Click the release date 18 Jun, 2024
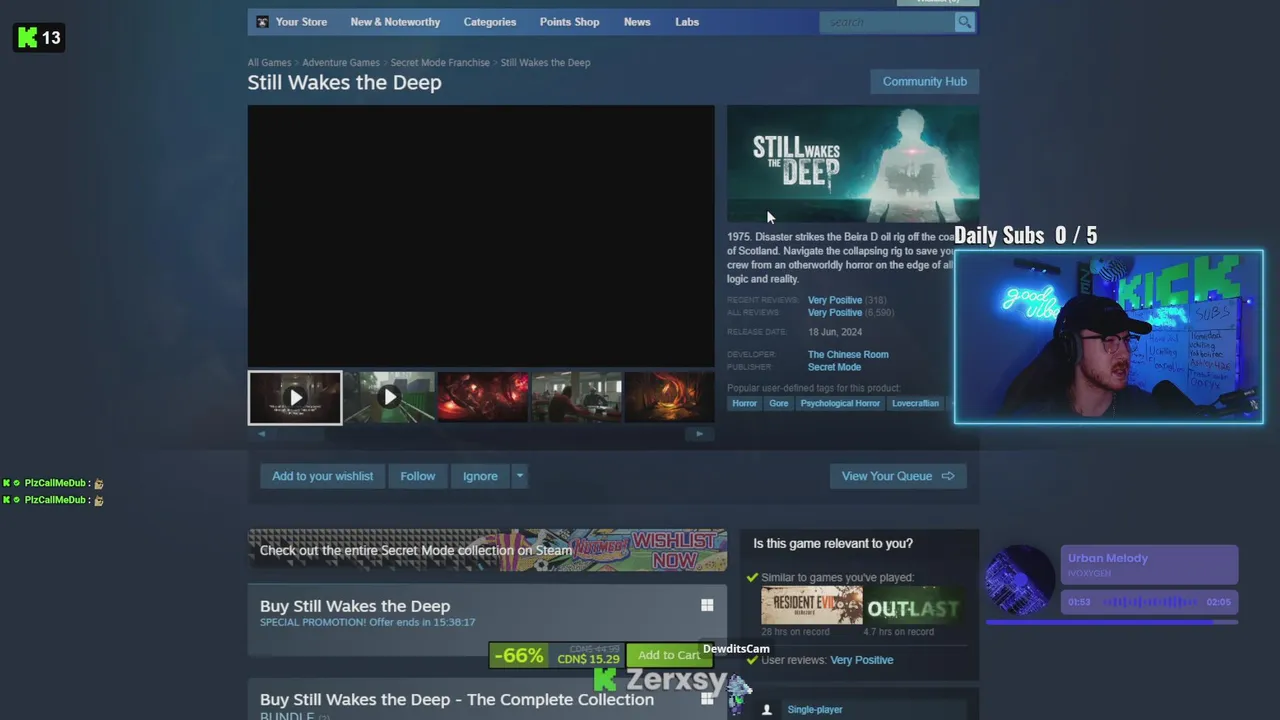Viewport: 1280px width, 720px height. pyautogui.click(x=835, y=332)
